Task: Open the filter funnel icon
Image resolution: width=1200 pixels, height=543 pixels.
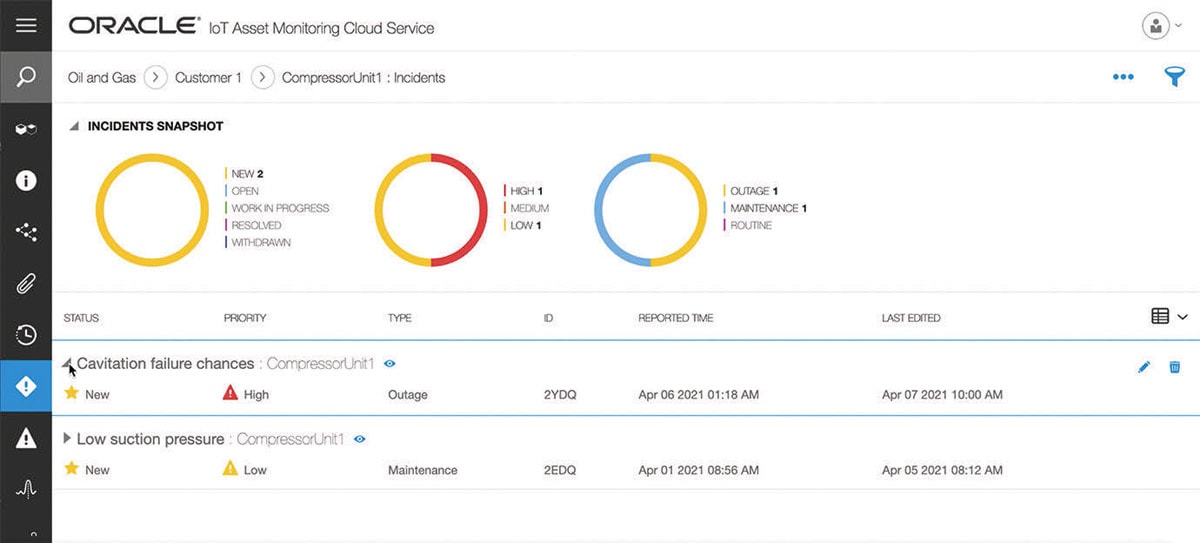Action: pyautogui.click(x=1175, y=77)
